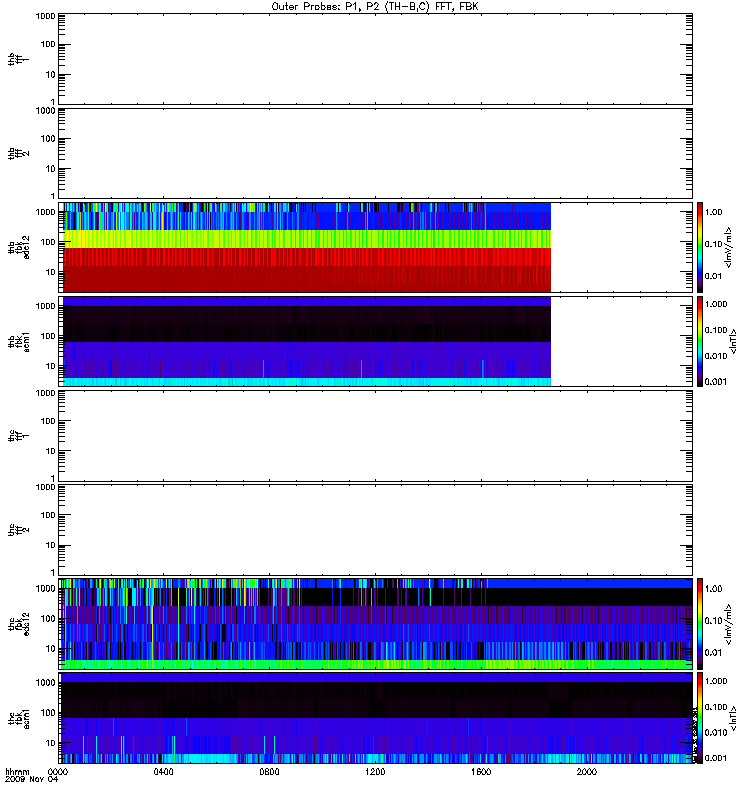Click inside the empty thc fff 1 panel
The image size is (750, 800).
pos(375,436)
